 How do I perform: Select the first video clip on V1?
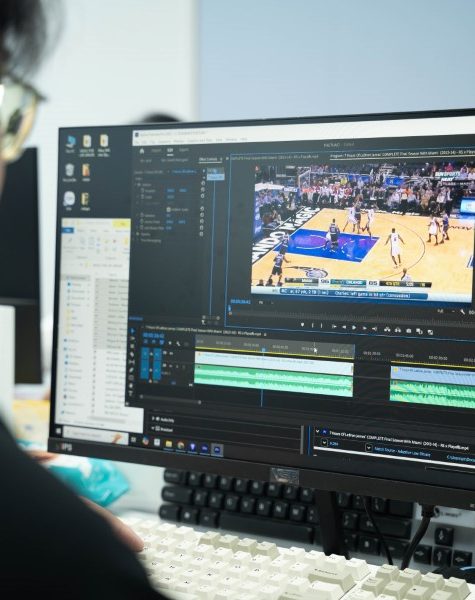(x=274, y=363)
